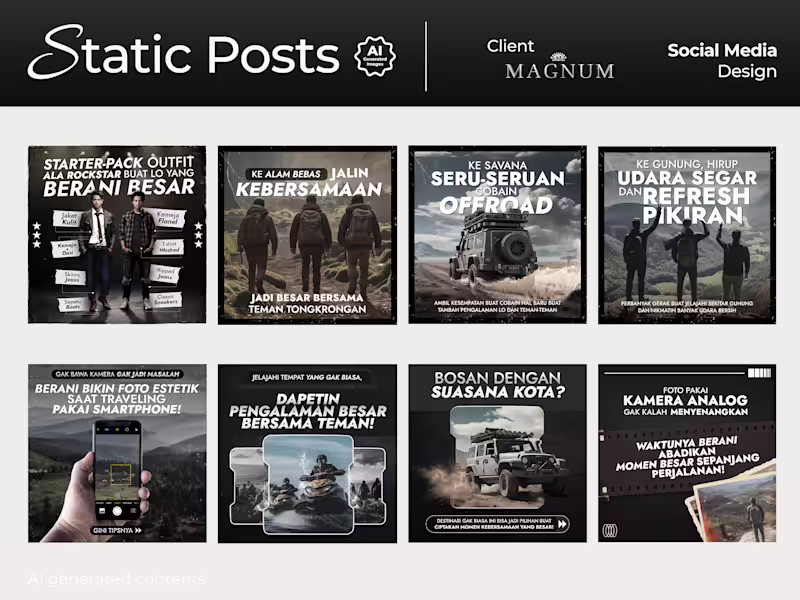Click the battery bars icon on Kamera Analog post

point(759,373)
